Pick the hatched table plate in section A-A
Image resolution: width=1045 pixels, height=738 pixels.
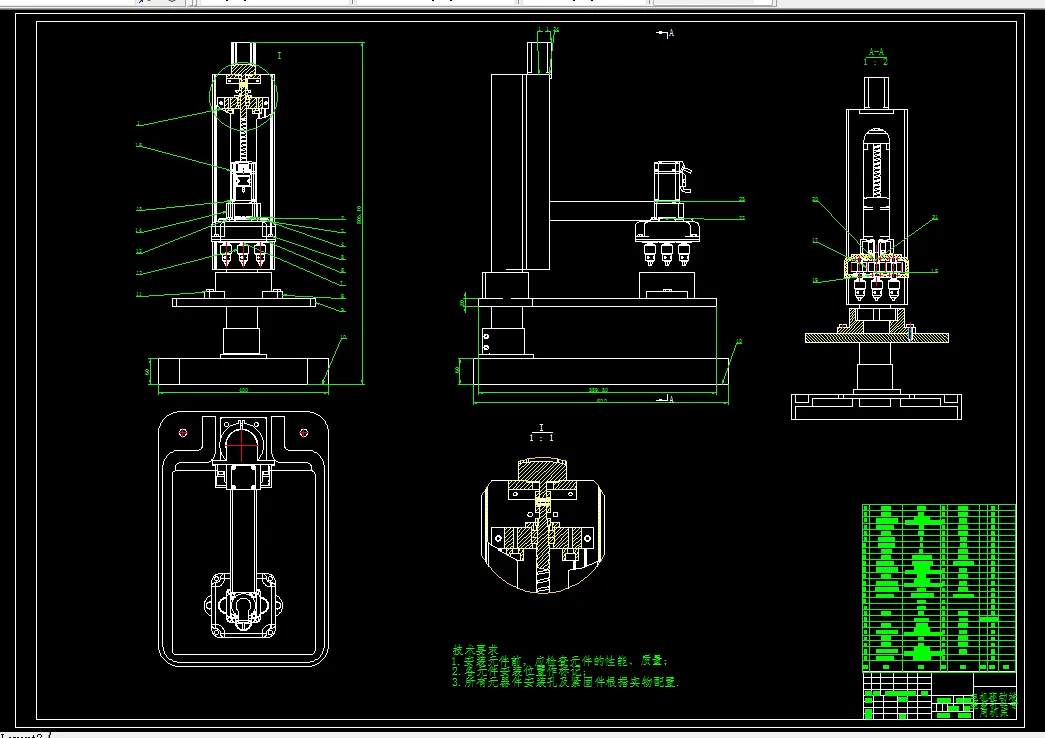(x=876, y=338)
